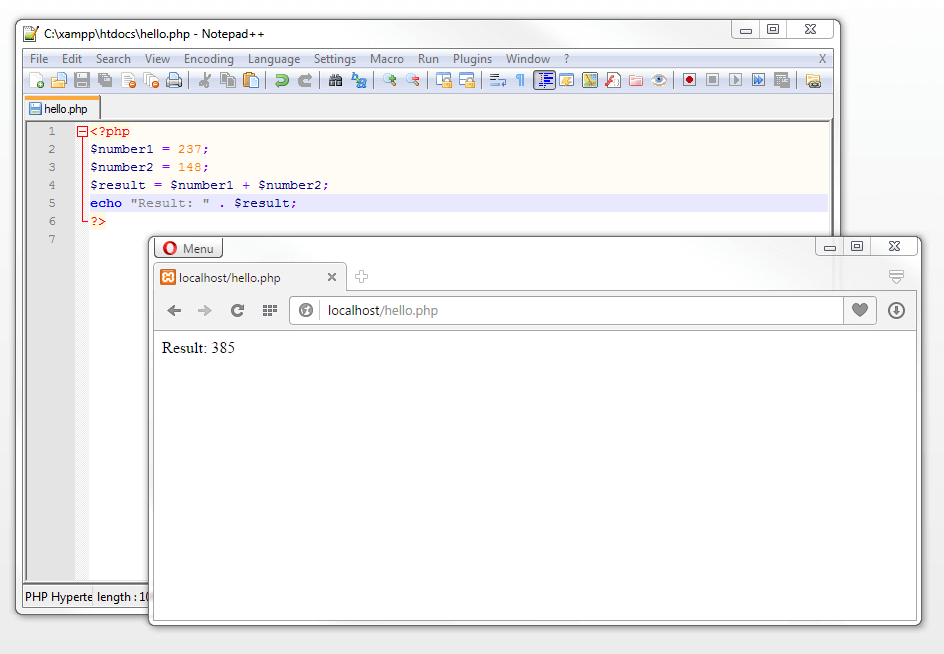
Task: Click the site badge in the address bar
Action: click(x=306, y=310)
